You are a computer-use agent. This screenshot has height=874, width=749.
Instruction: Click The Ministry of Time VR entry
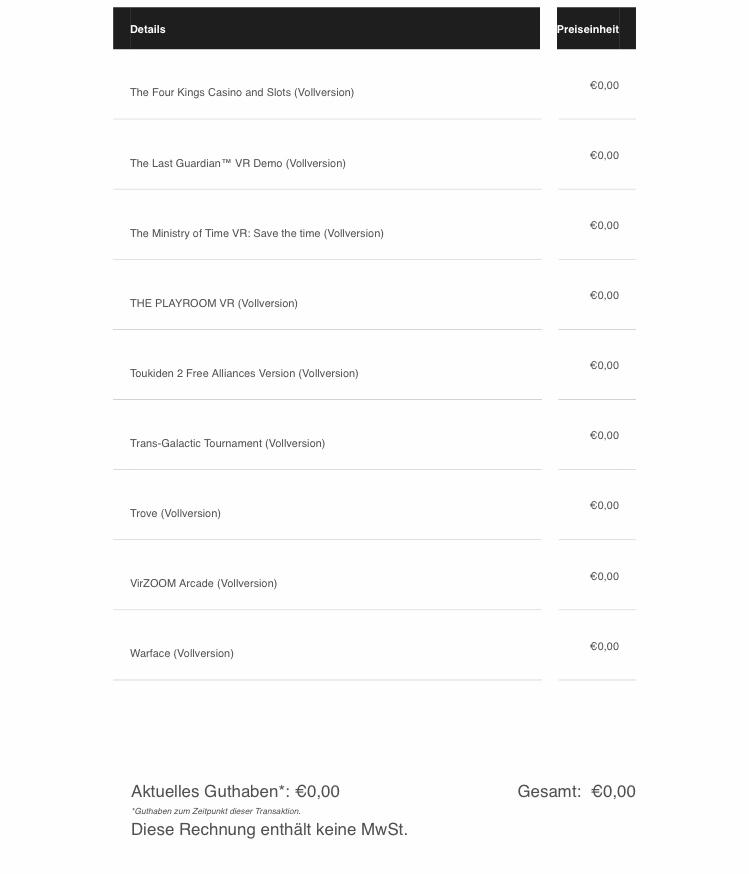tap(257, 233)
